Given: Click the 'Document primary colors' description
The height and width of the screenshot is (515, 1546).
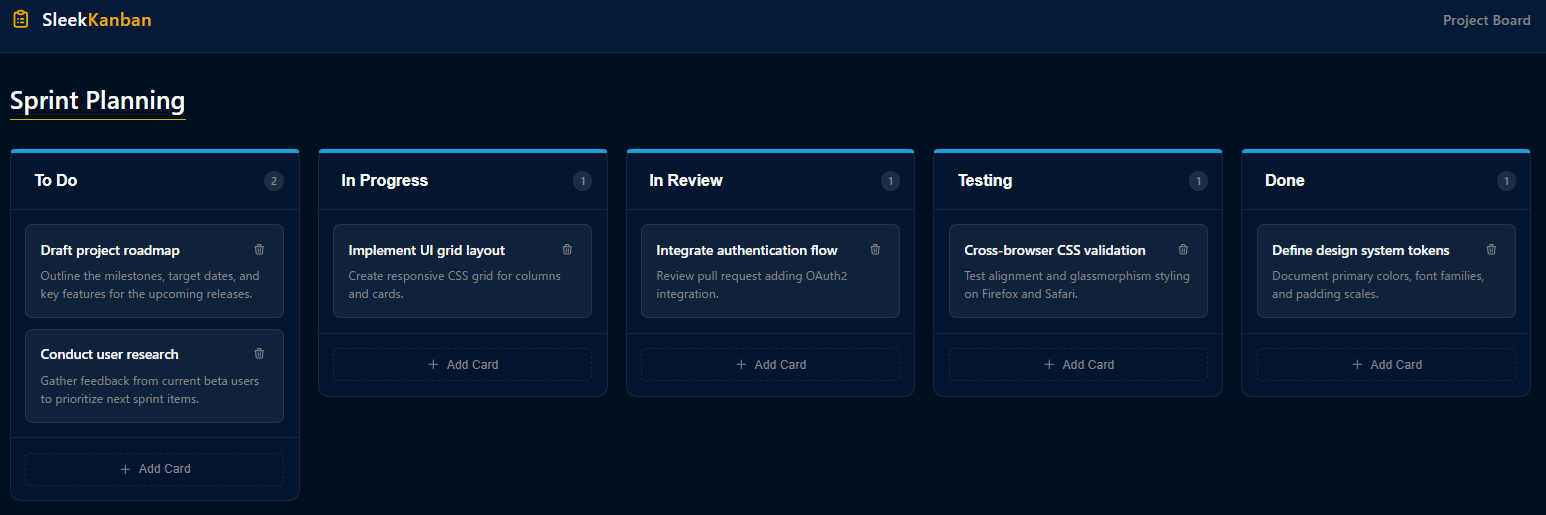Looking at the screenshot, I should [x=1378, y=285].
